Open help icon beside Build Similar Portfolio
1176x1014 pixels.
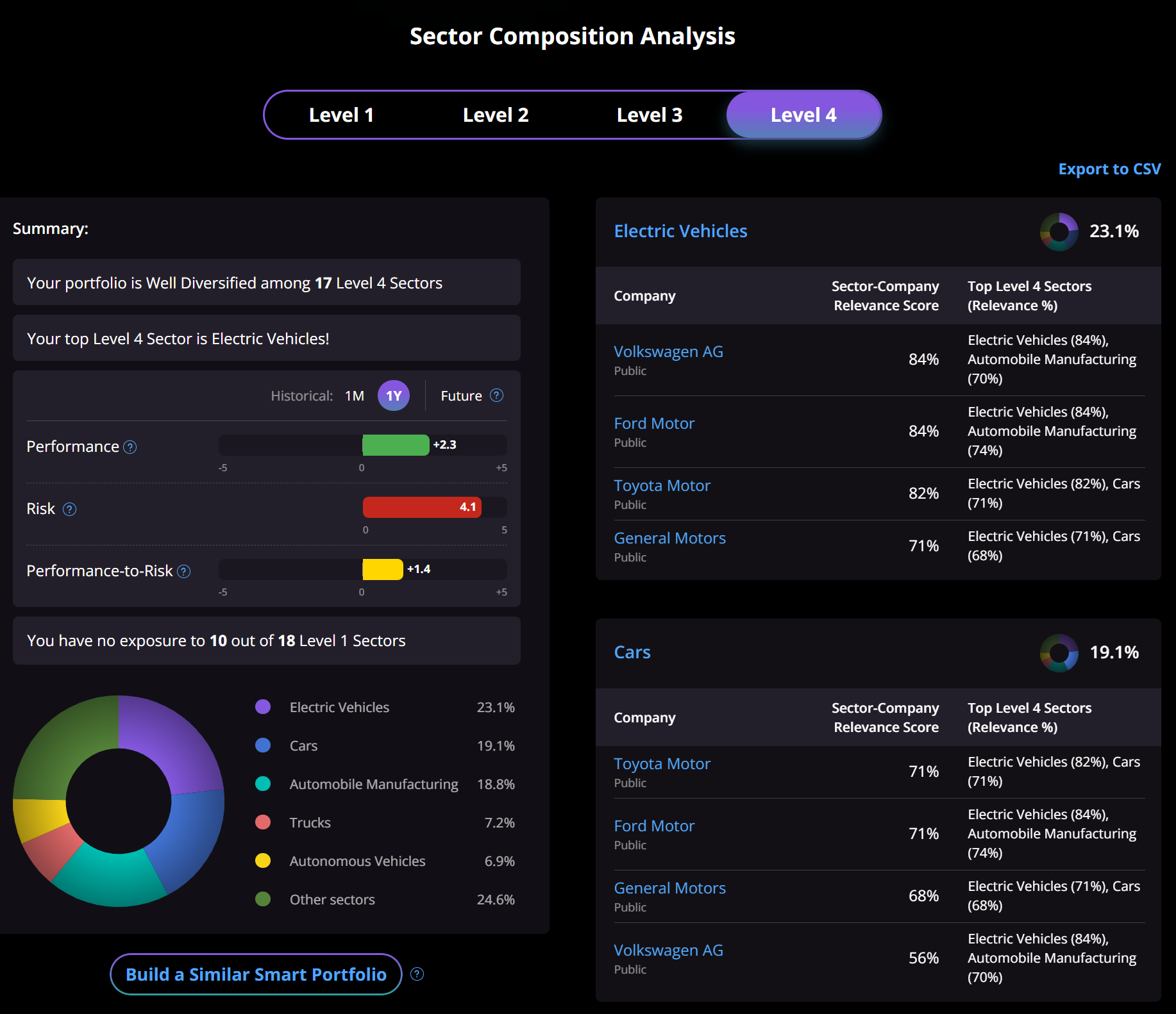click(417, 974)
